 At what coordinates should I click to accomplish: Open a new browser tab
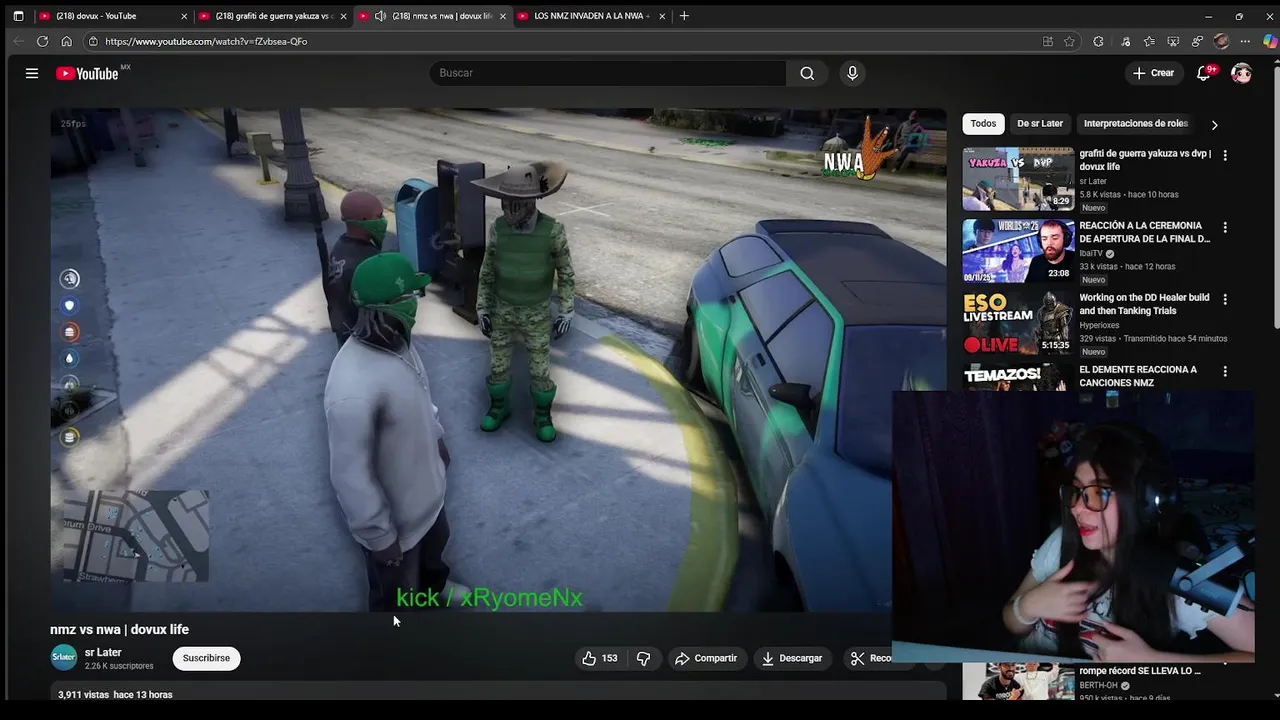(x=684, y=16)
